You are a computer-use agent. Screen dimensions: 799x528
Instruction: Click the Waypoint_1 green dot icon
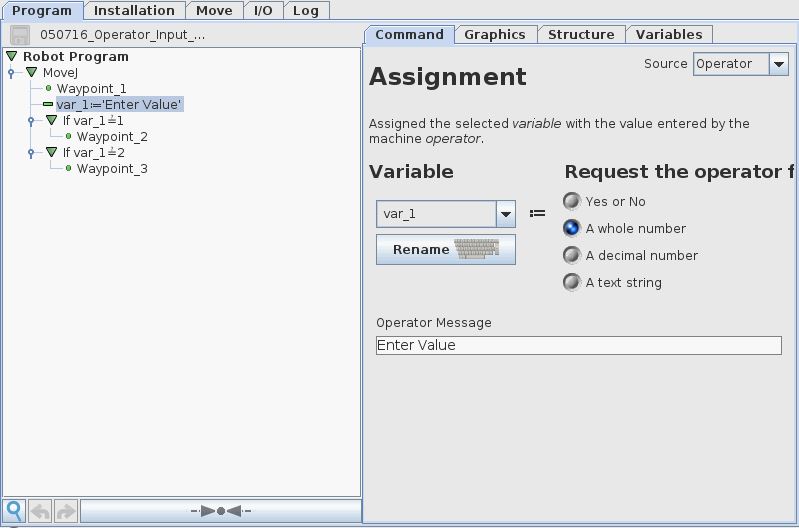[x=48, y=89]
